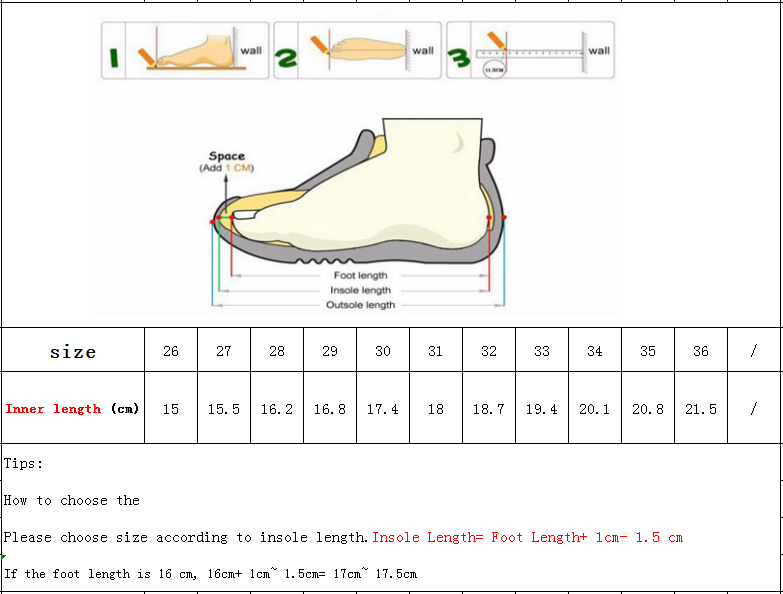
Task: Click the 'Insole length' dimension label
Action: pyautogui.click(x=360, y=290)
